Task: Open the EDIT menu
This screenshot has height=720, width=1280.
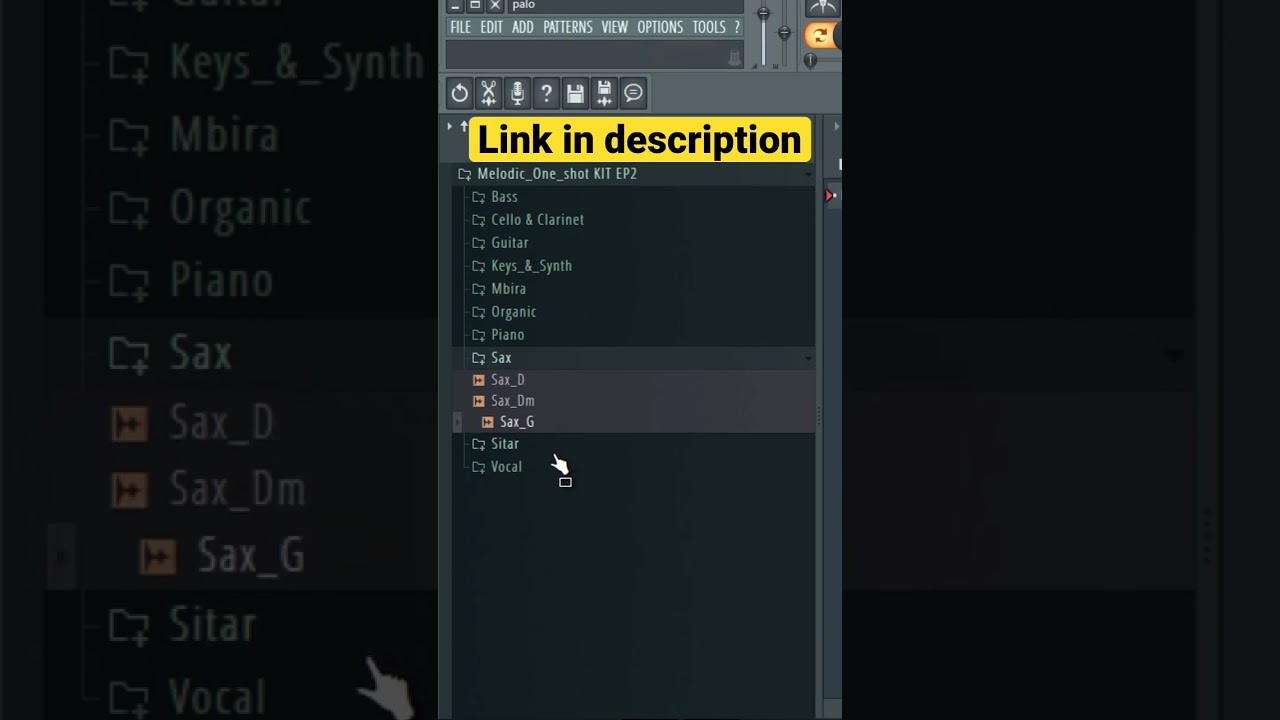Action: point(491,27)
